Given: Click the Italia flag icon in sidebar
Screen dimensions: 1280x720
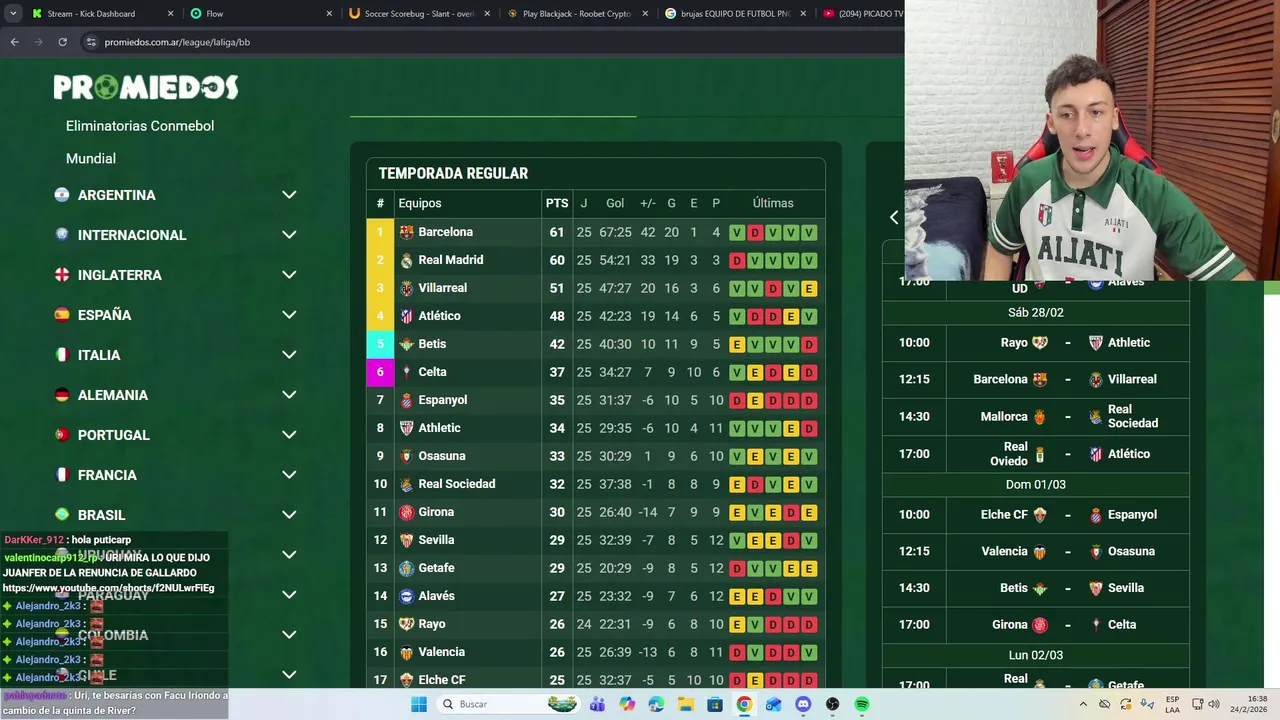Looking at the screenshot, I should 62,355.
